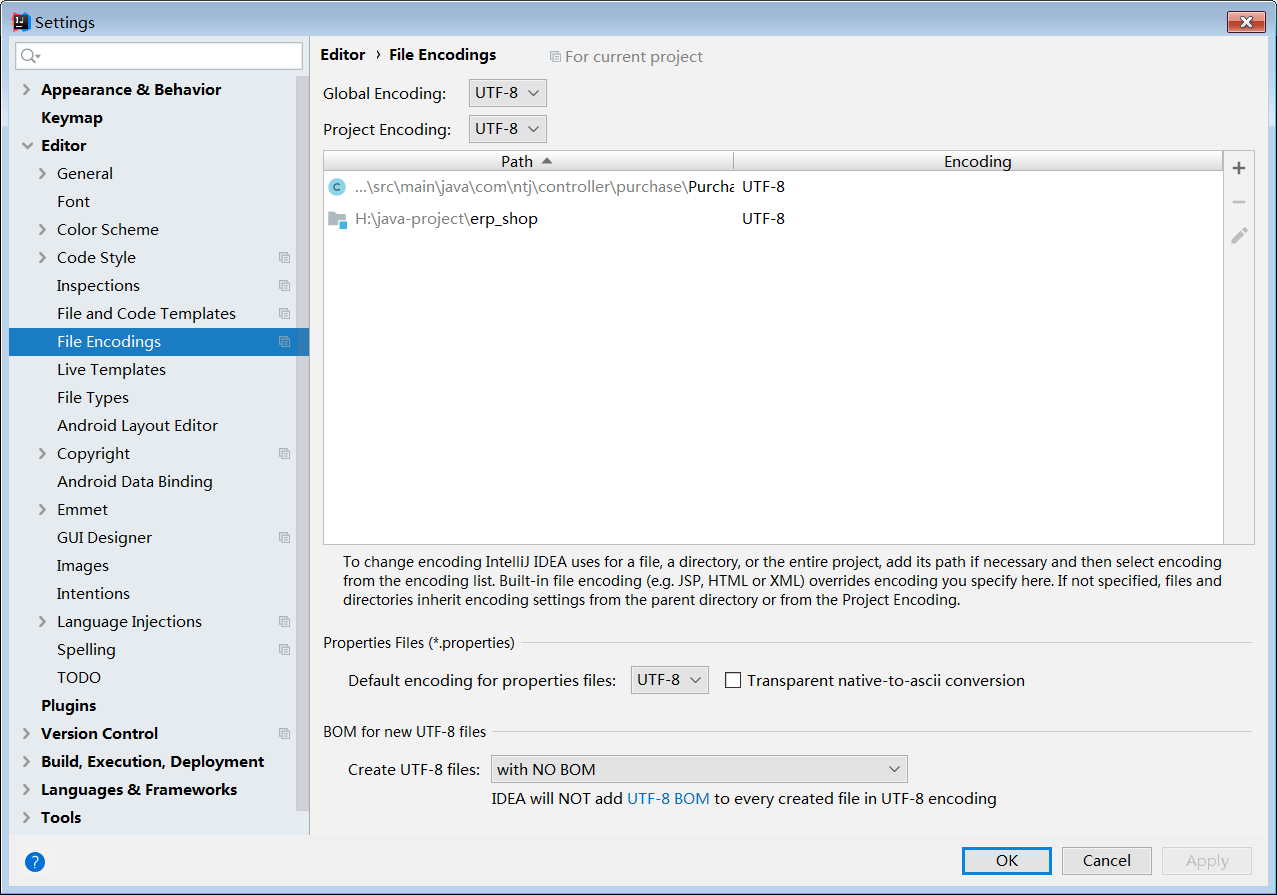
Task: Sort table by Path column header
Action: point(528,161)
